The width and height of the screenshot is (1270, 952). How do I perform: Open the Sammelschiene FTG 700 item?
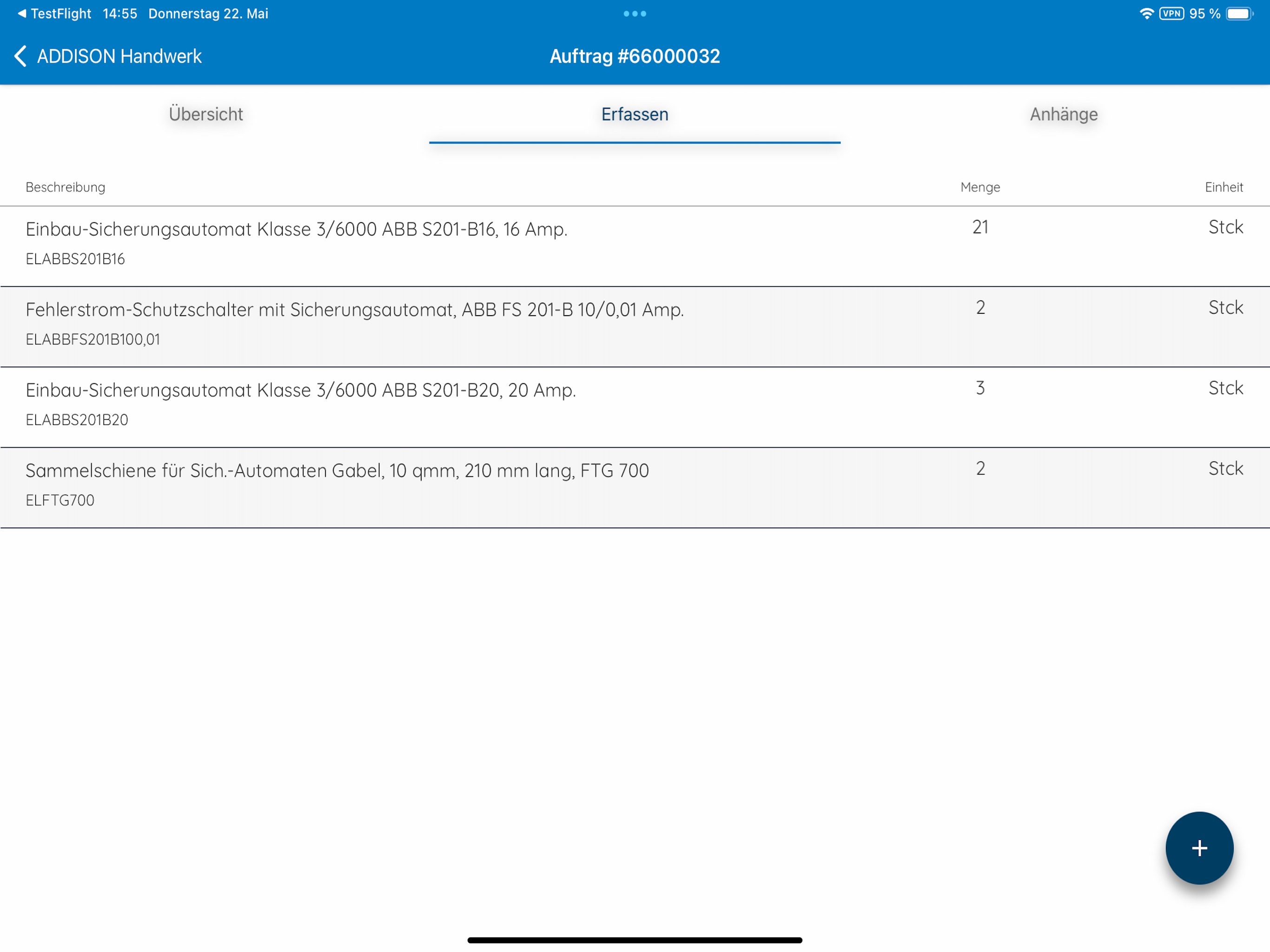(x=635, y=487)
